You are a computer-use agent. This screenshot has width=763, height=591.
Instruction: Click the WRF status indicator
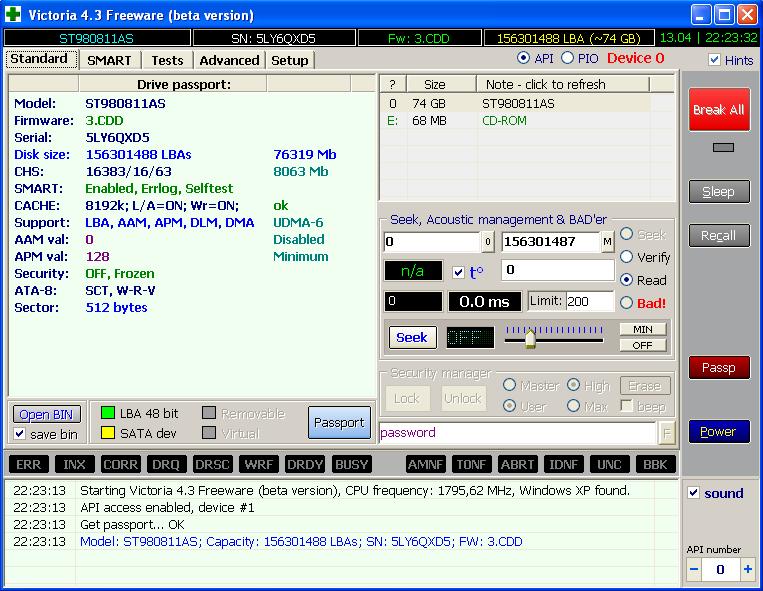tap(259, 465)
